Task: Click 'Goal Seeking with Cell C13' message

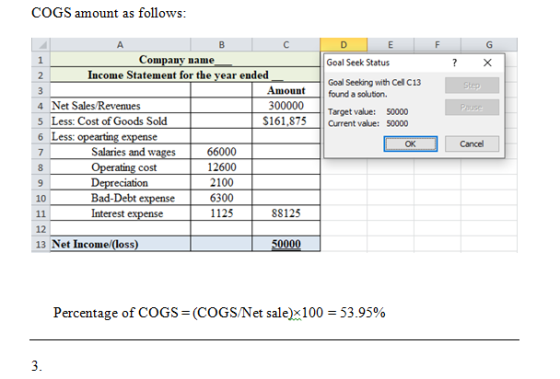Action: [374, 88]
